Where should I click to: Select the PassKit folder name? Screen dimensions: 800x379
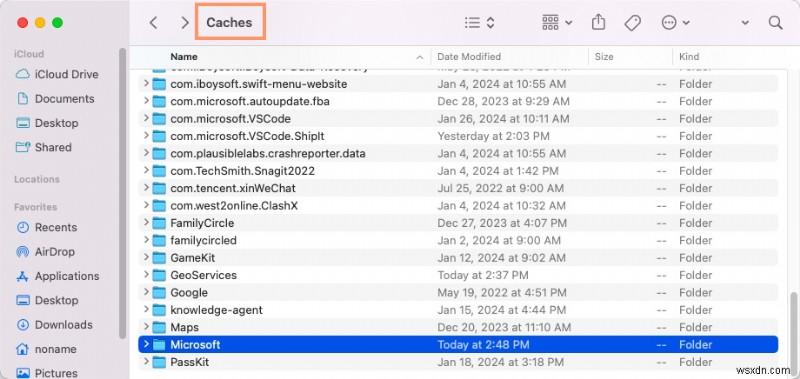[189, 362]
